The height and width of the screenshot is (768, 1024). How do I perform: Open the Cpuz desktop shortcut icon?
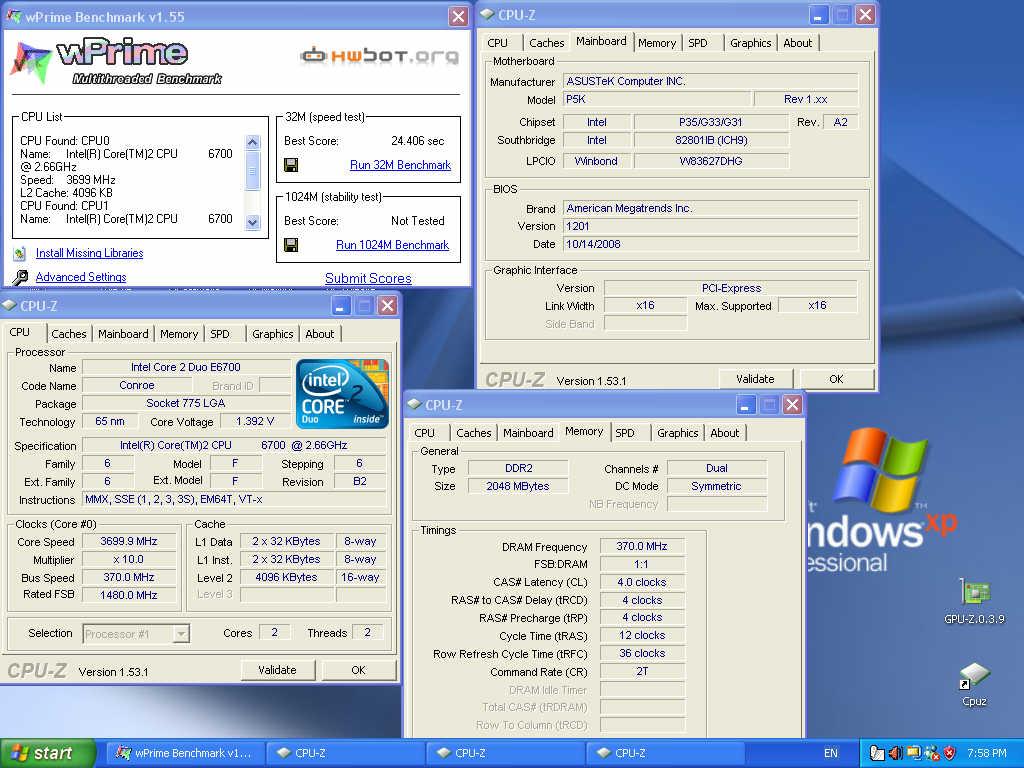[x=974, y=677]
